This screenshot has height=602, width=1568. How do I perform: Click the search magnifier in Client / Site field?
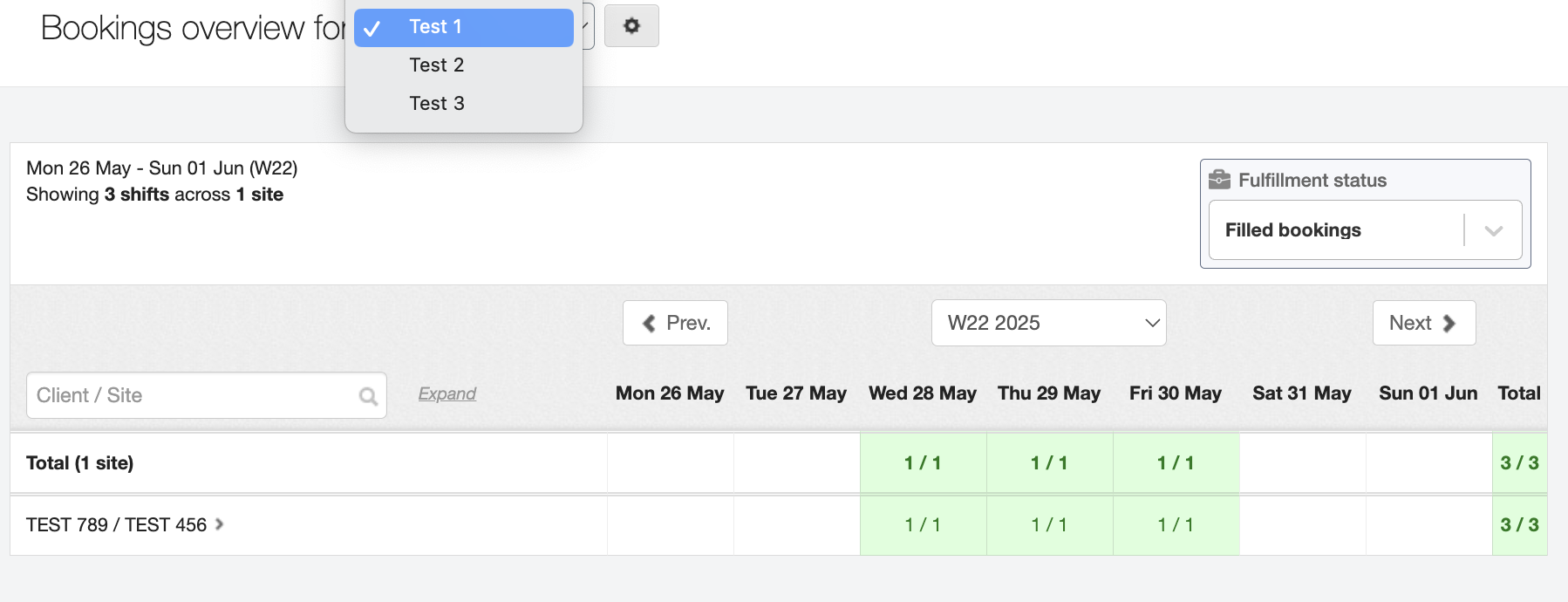tap(368, 396)
